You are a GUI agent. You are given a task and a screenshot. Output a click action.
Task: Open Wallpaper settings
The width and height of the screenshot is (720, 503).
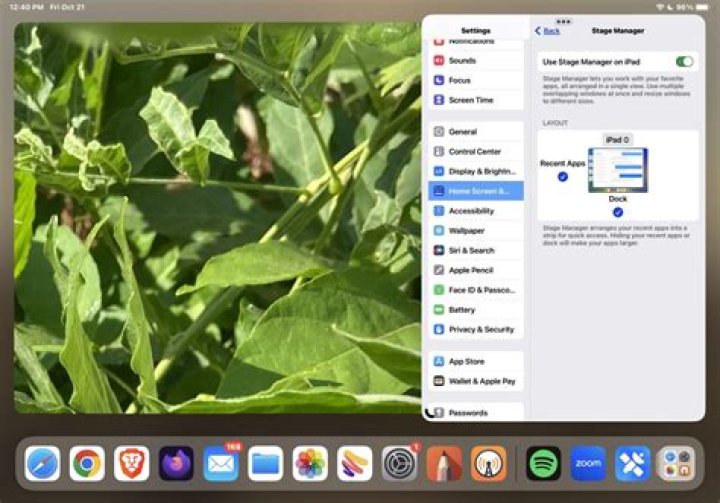476,231
